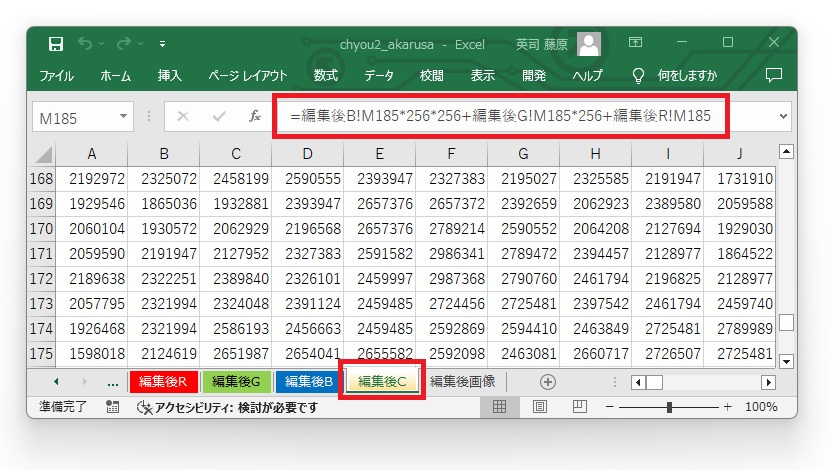Viewport: 833px width, 470px height.
Task: Click the user account avatar
Action: (x=589, y=44)
